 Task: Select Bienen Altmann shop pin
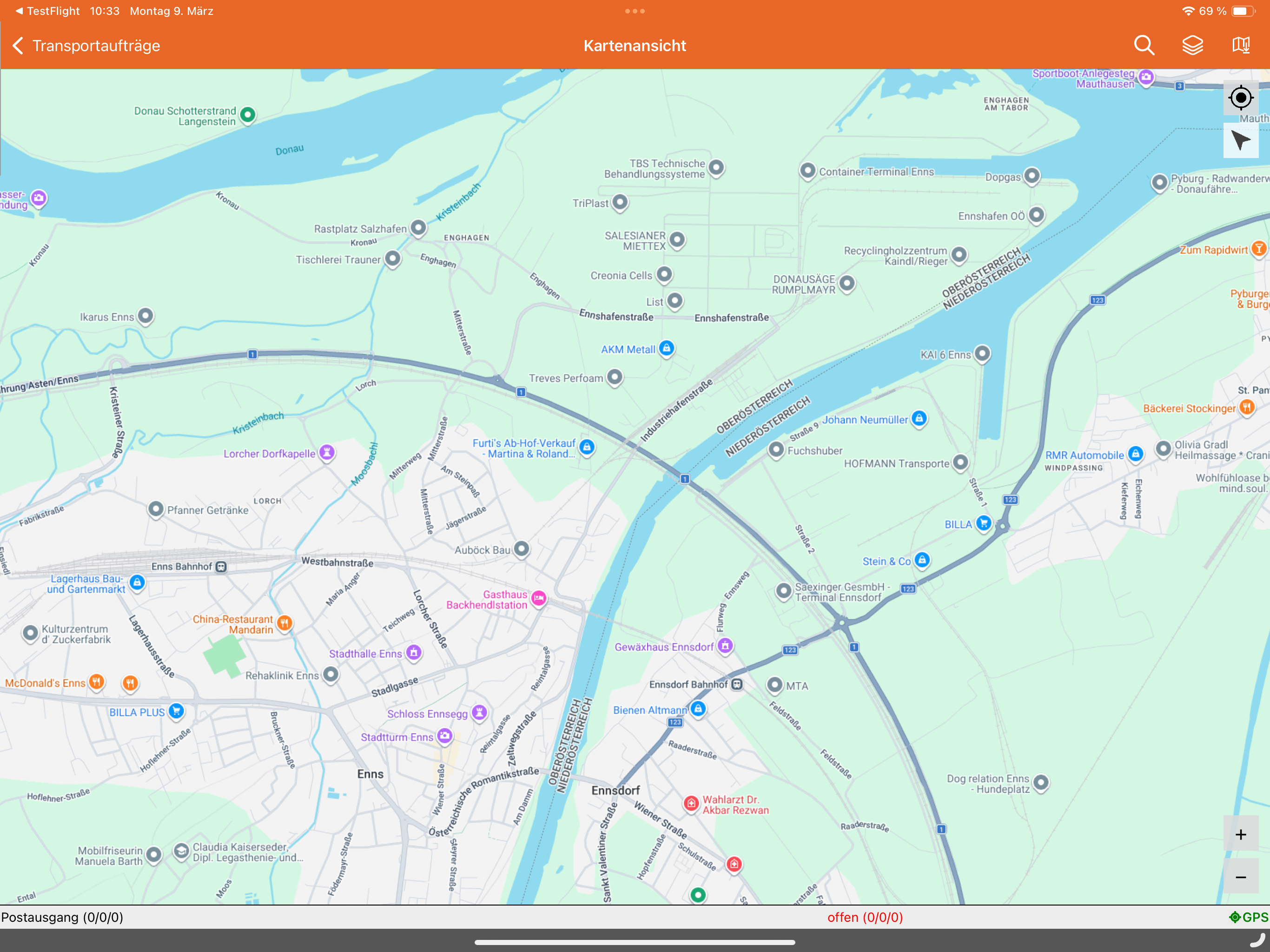click(698, 709)
